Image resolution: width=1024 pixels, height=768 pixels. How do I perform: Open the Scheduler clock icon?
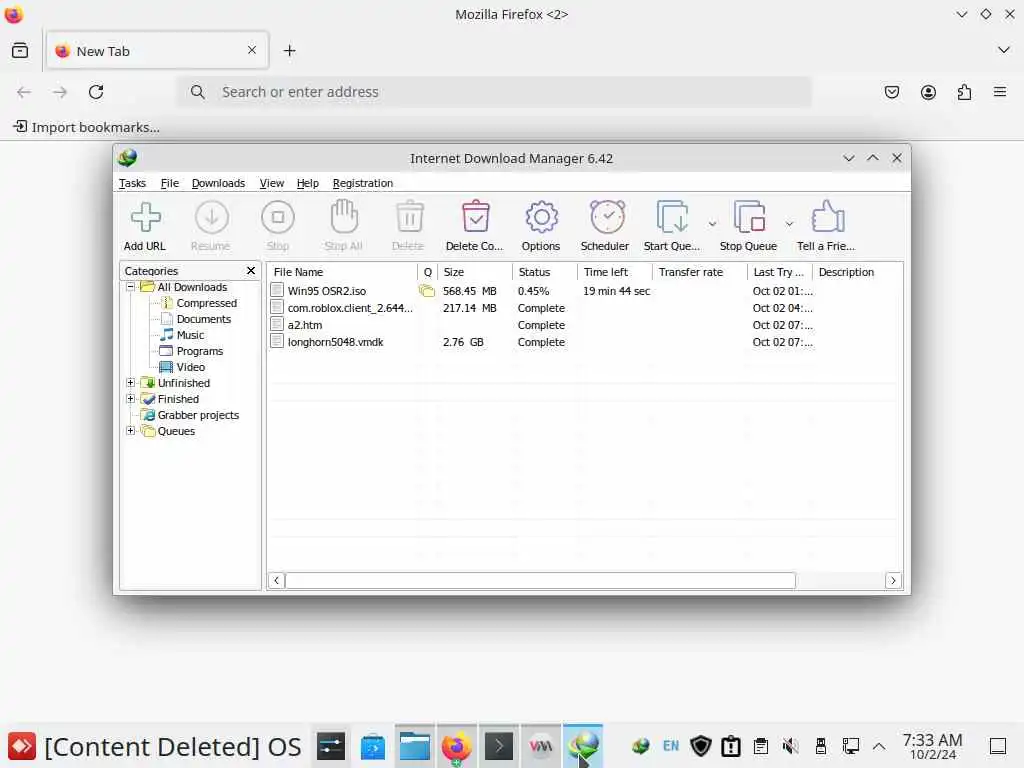coord(607,217)
